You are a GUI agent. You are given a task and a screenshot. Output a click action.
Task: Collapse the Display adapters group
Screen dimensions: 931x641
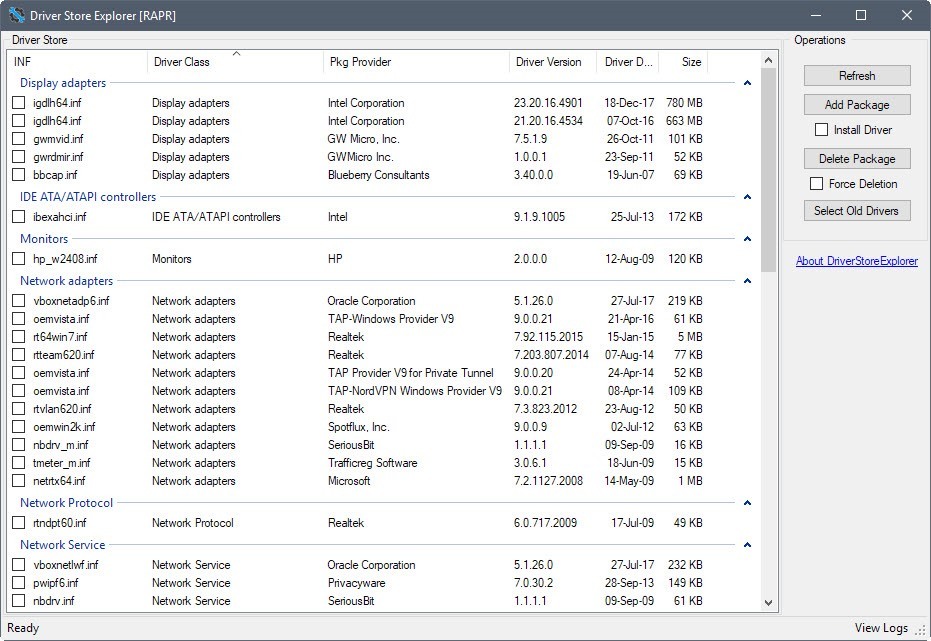(x=747, y=84)
